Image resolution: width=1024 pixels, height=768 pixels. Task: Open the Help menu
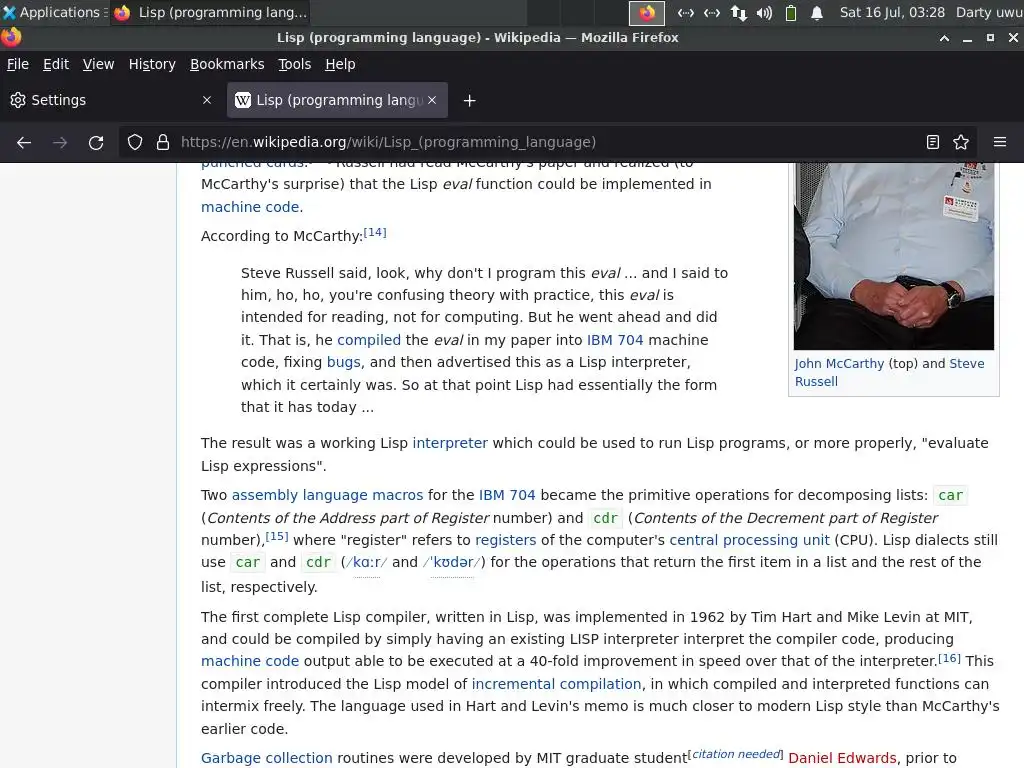click(x=340, y=64)
